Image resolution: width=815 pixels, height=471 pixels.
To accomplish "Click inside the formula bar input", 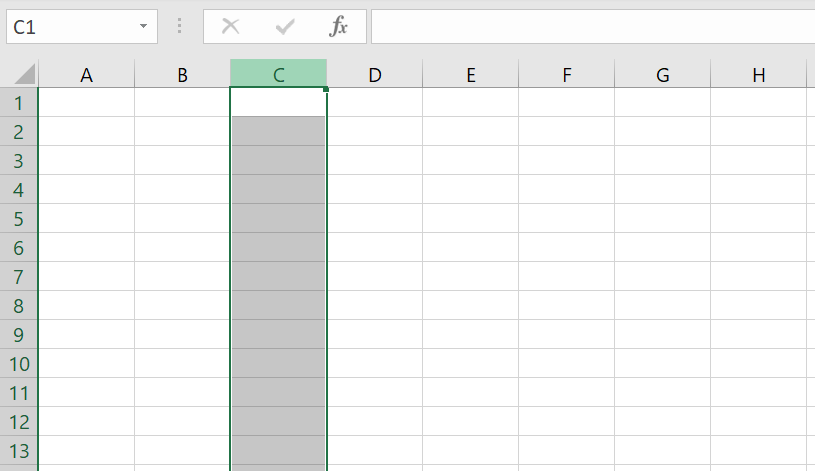I will pos(590,27).
